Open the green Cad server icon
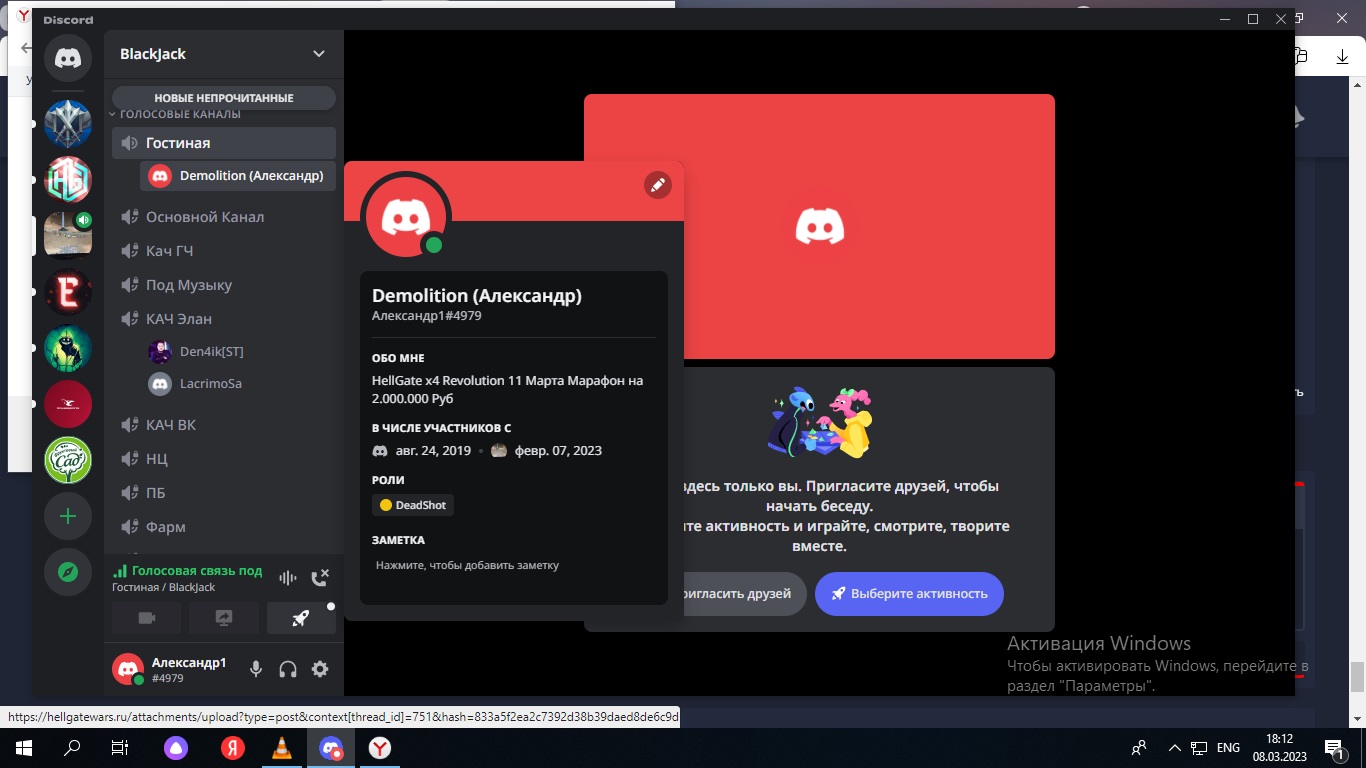 pos(68,460)
